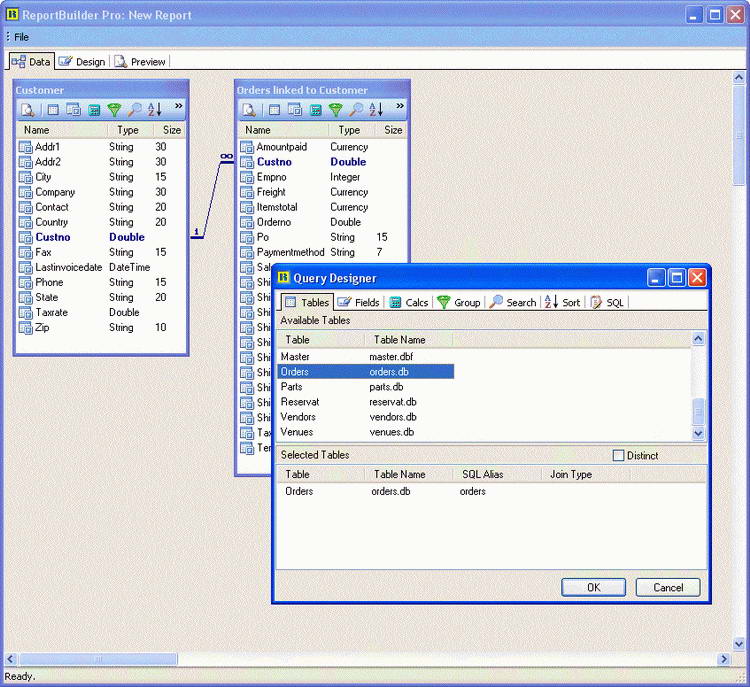The image size is (750, 687).
Task: Select highlighted Orders row in Available Tables
Action: point(365,372)
